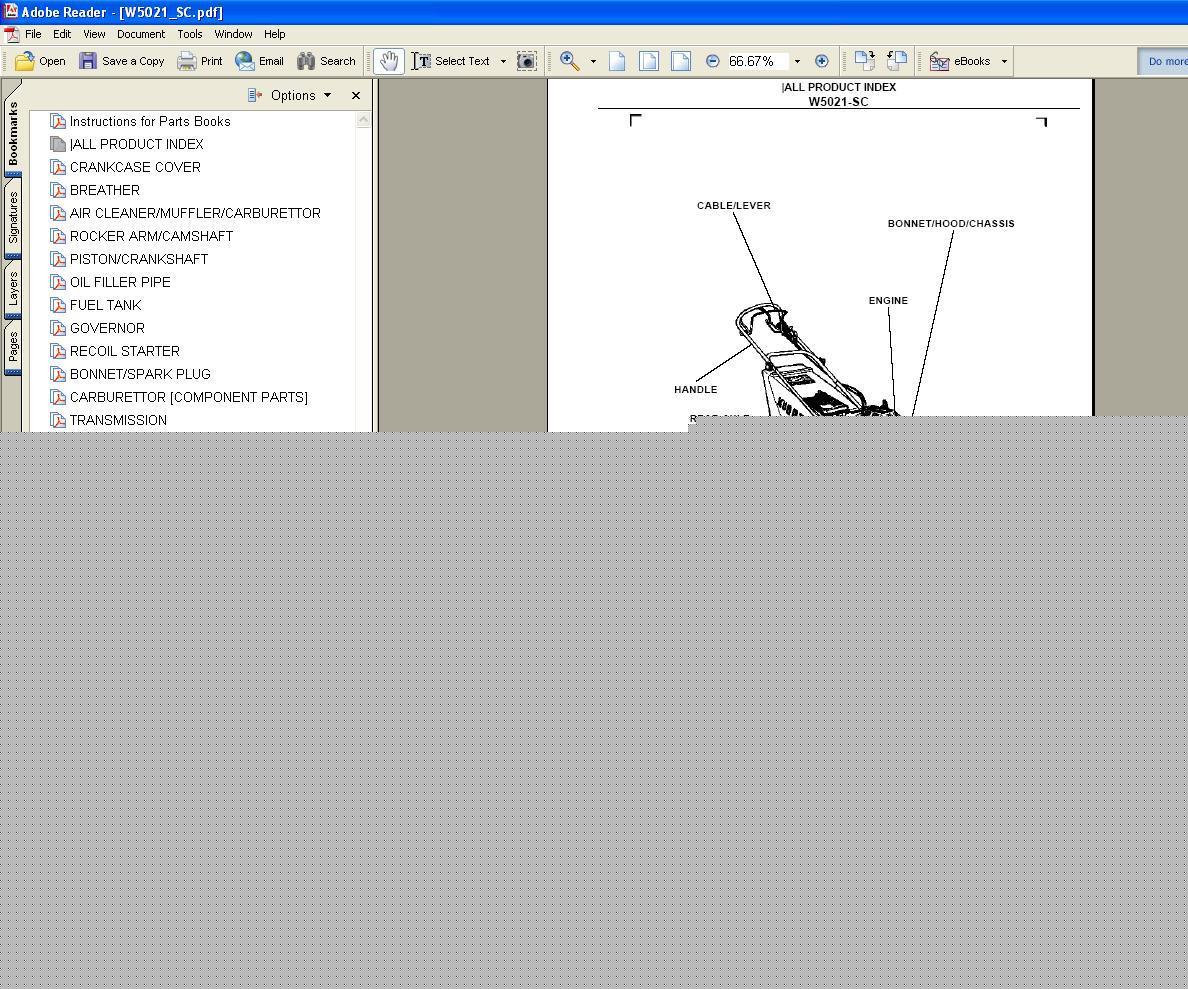The width and height of the screenshot is (1188, 989).
Task: Click the Open folder icon
Action: coord(24,61)
